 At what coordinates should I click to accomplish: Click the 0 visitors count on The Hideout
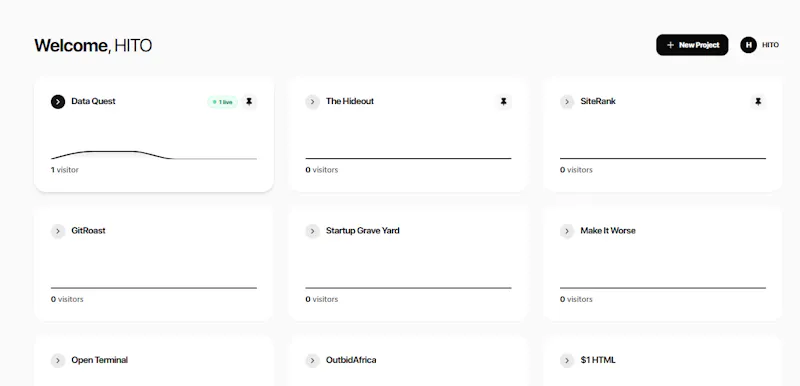click(322, 170)
